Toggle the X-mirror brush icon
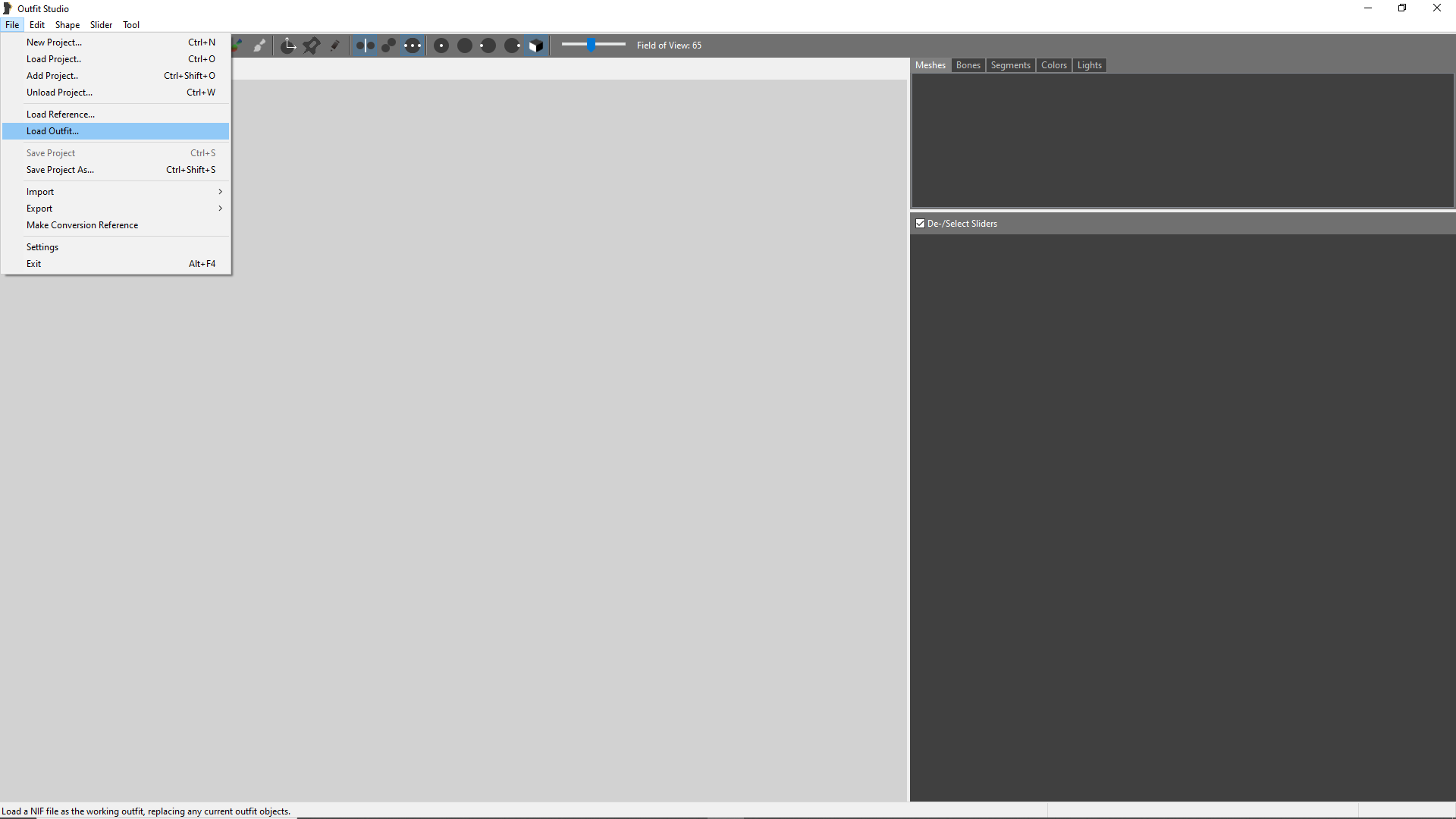Viewport: 1456px width, 819px height. 365,45
